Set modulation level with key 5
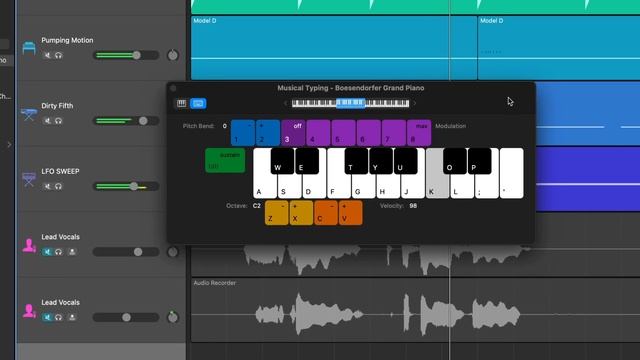Screen dimensions: 640x360 point(344,133)
